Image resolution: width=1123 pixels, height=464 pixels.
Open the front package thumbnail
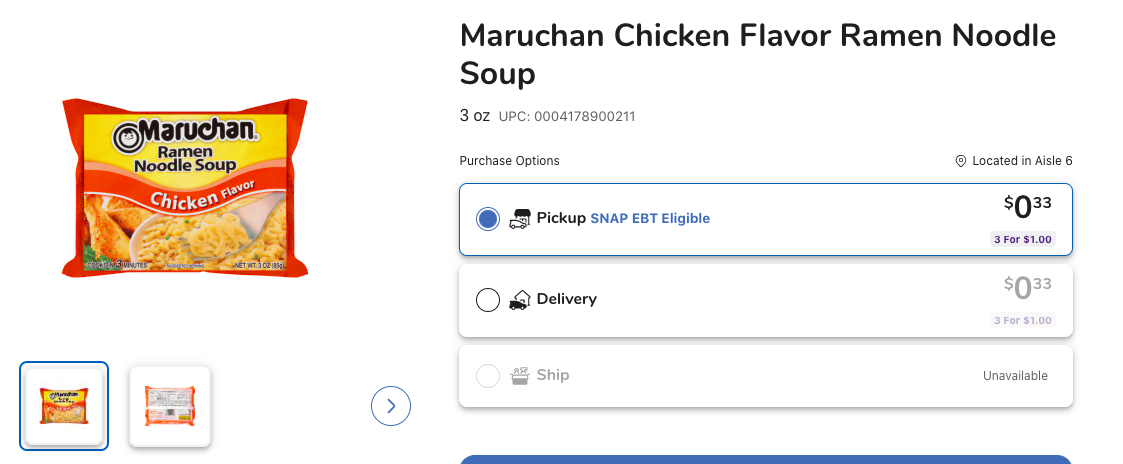pos(64,406)
